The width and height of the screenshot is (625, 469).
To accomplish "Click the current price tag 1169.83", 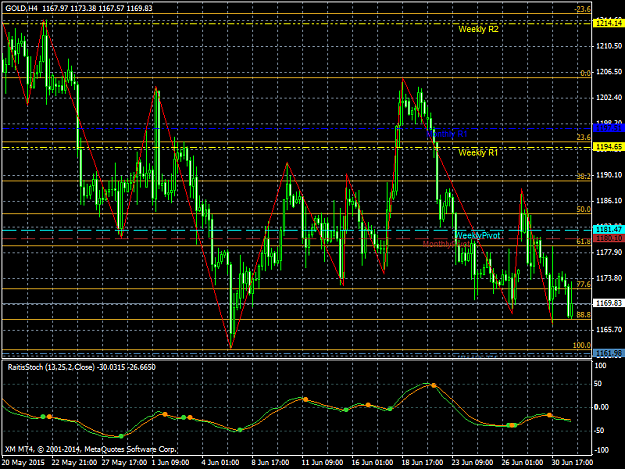I will pyautogui.click(x=609, y=303).
